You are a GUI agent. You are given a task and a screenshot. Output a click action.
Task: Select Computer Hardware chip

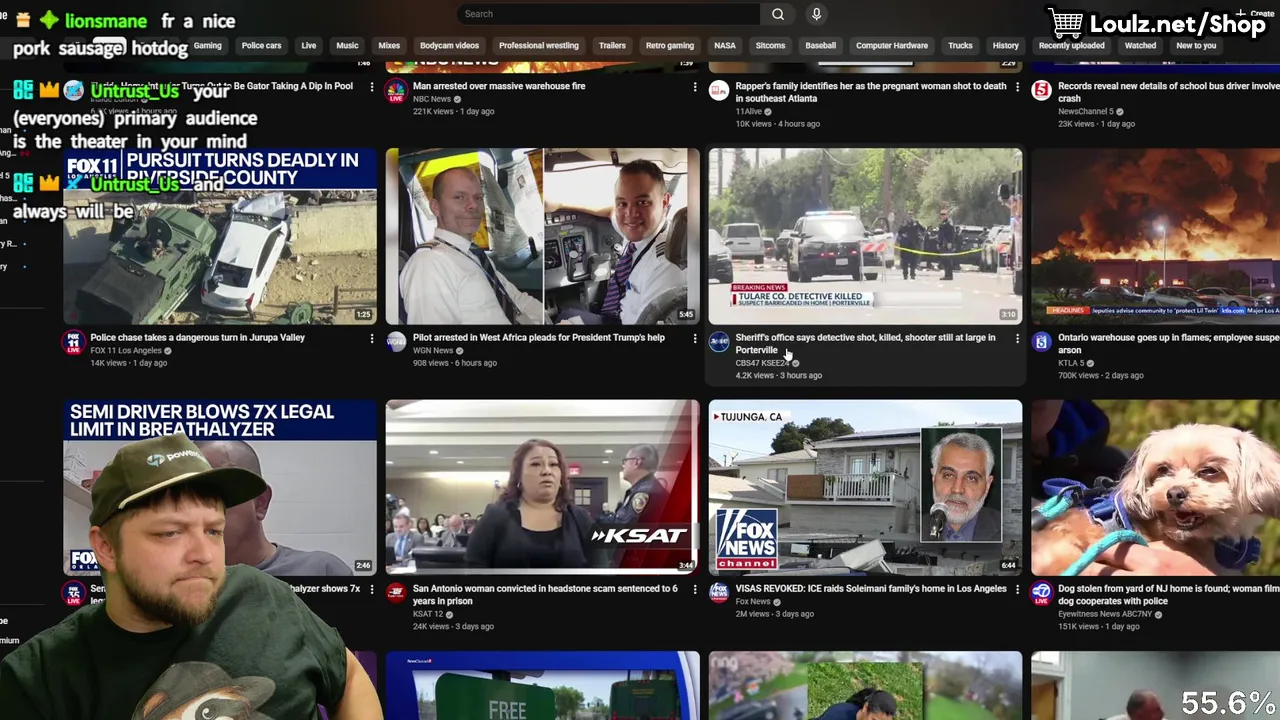[x=891, y=45]
